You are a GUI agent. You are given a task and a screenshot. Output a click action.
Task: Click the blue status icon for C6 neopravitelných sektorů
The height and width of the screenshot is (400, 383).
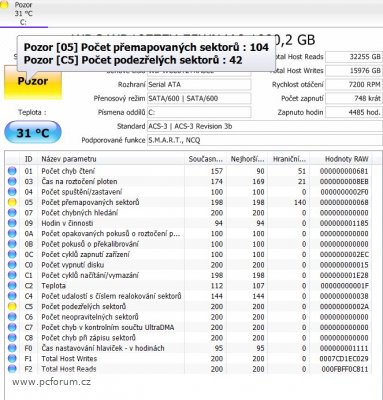point(12,317)
